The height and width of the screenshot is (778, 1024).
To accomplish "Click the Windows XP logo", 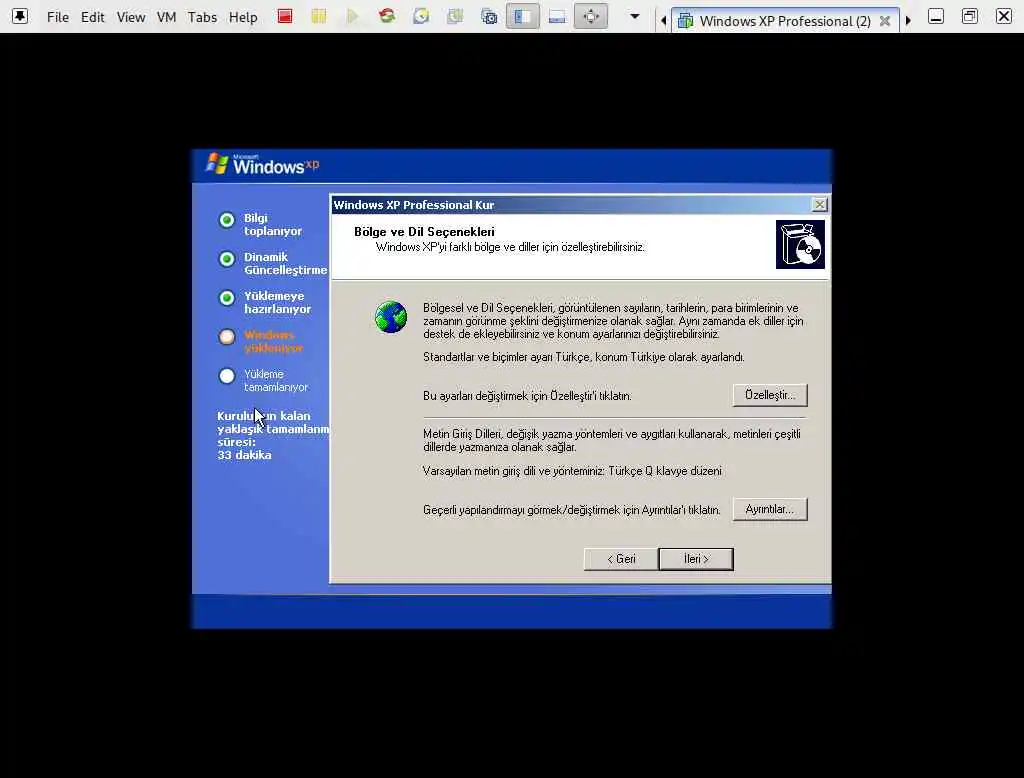I will point(263,164).
